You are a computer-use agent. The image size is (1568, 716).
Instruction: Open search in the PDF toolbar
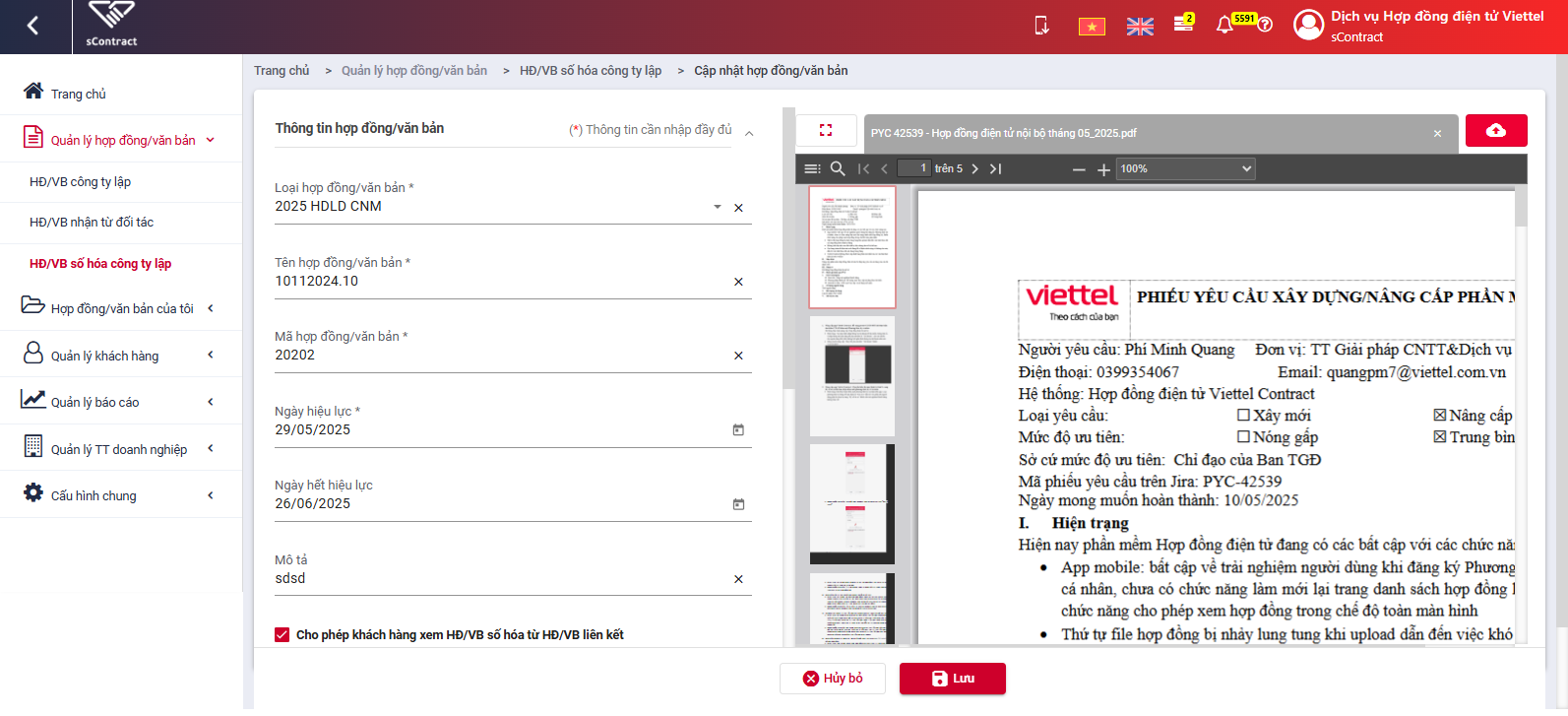click(838, 168)
